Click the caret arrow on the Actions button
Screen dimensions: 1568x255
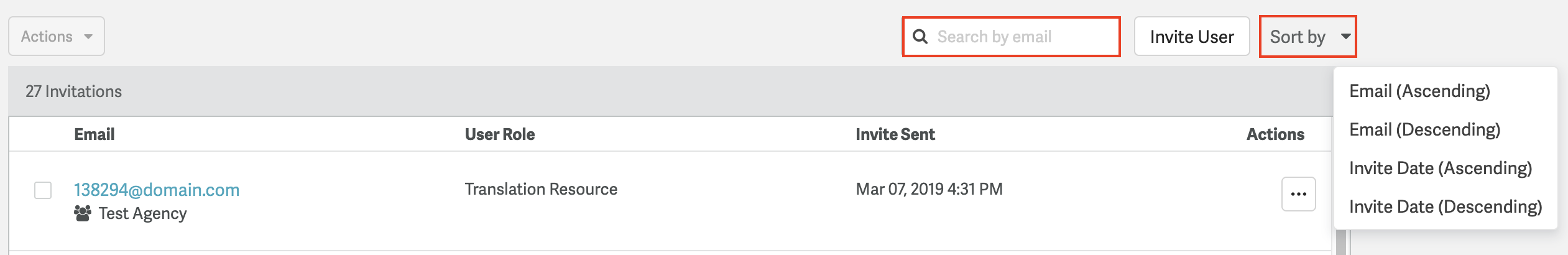[x=88, y=37]
